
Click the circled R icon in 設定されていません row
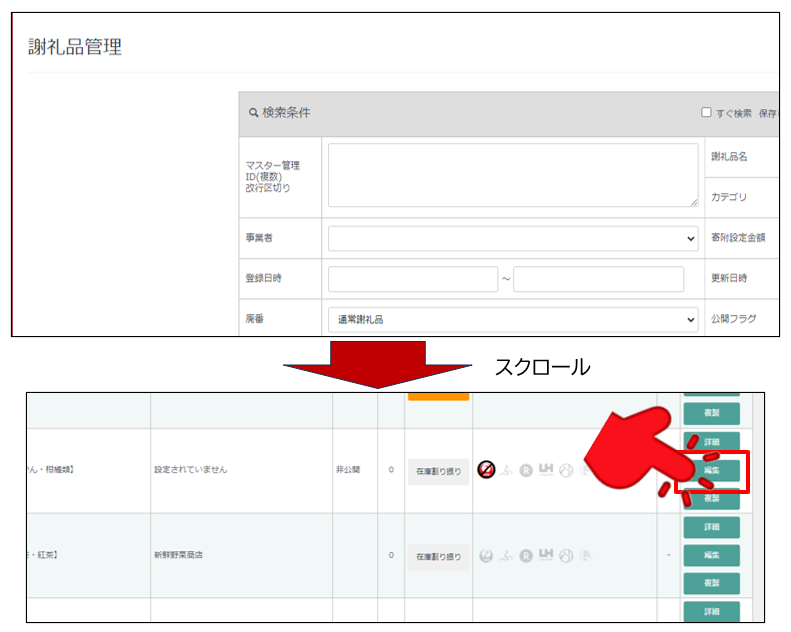pyautogui.click(x=526, y=470)
